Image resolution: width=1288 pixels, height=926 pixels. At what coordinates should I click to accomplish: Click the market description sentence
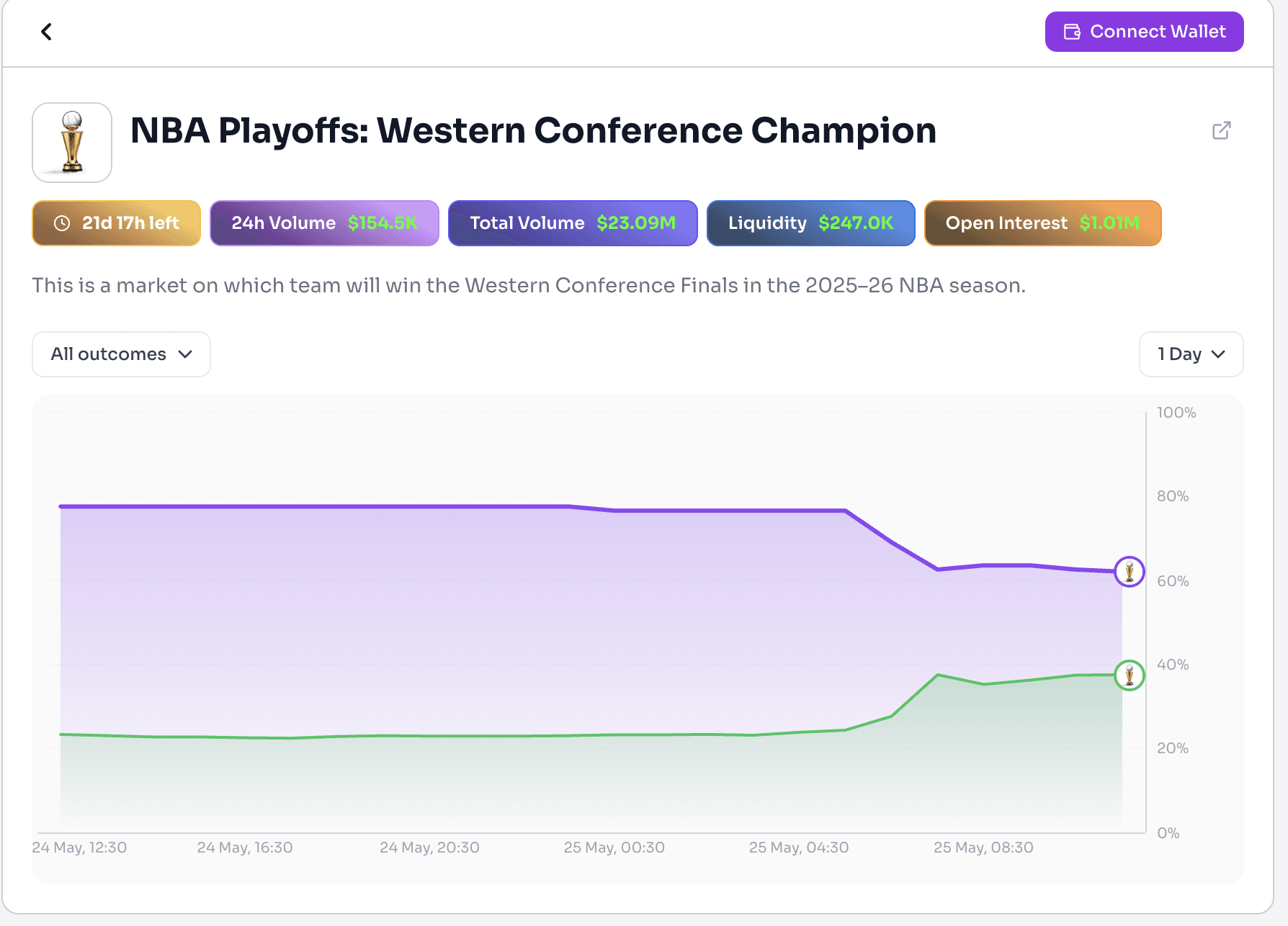click(x=529, y=286)
